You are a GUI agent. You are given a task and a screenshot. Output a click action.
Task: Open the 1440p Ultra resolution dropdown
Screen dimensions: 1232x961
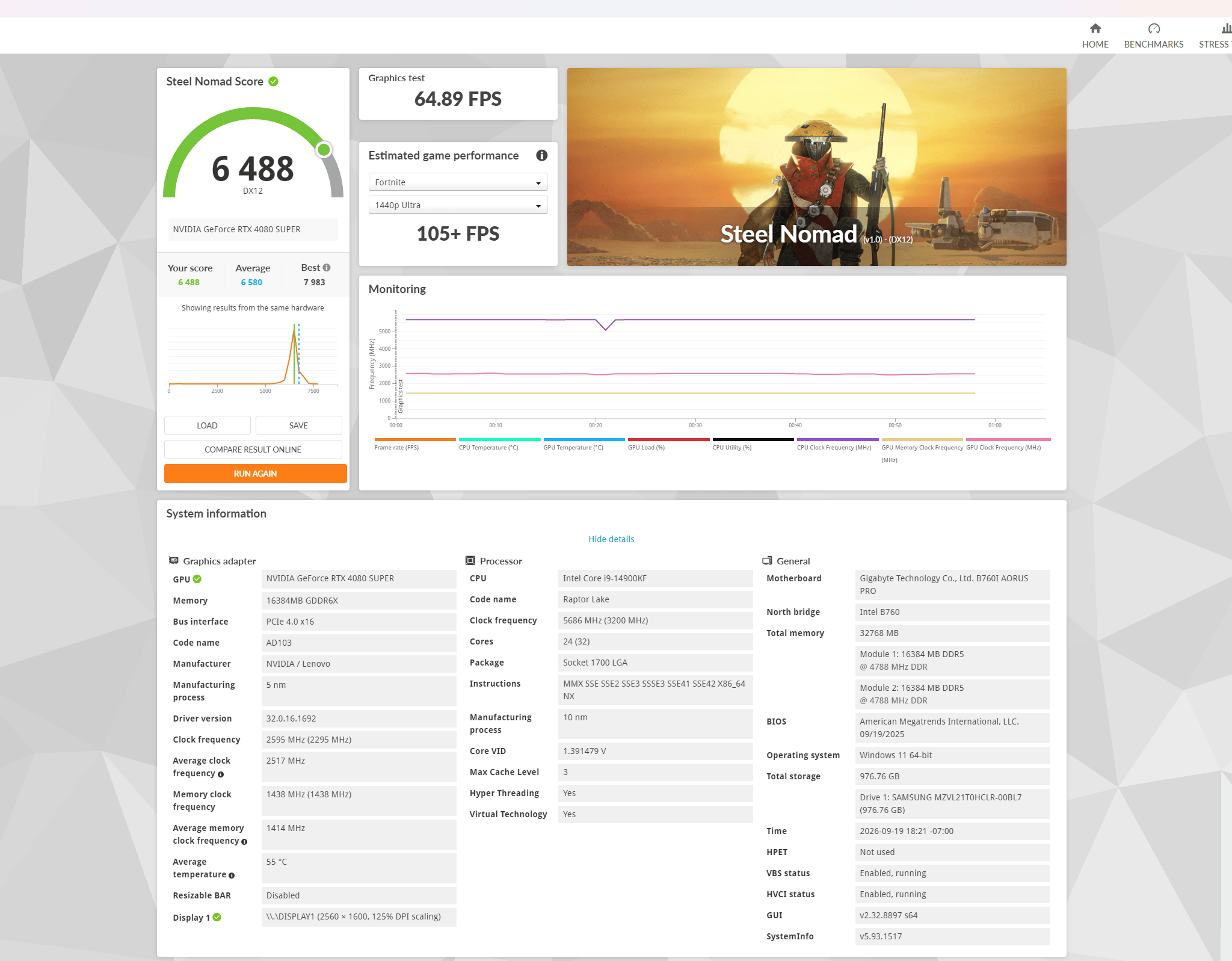coord(458,205)
